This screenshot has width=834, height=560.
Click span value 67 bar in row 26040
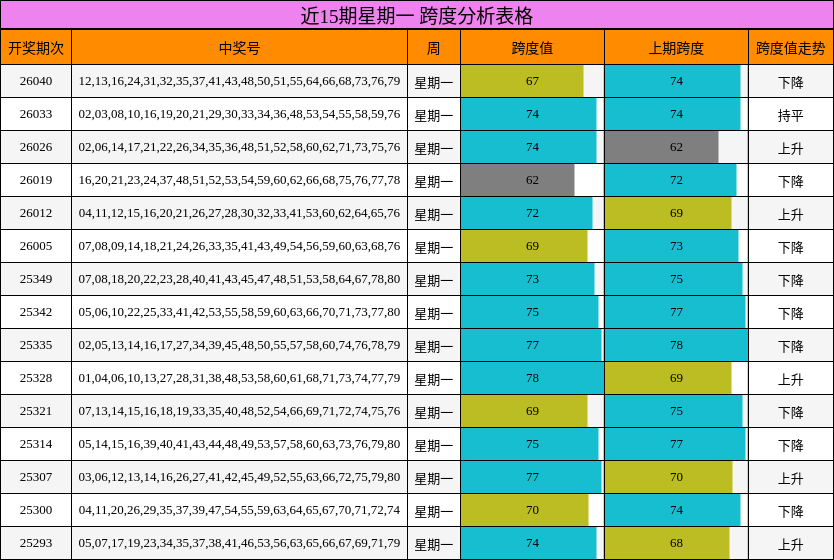click(x=522, y=81)
